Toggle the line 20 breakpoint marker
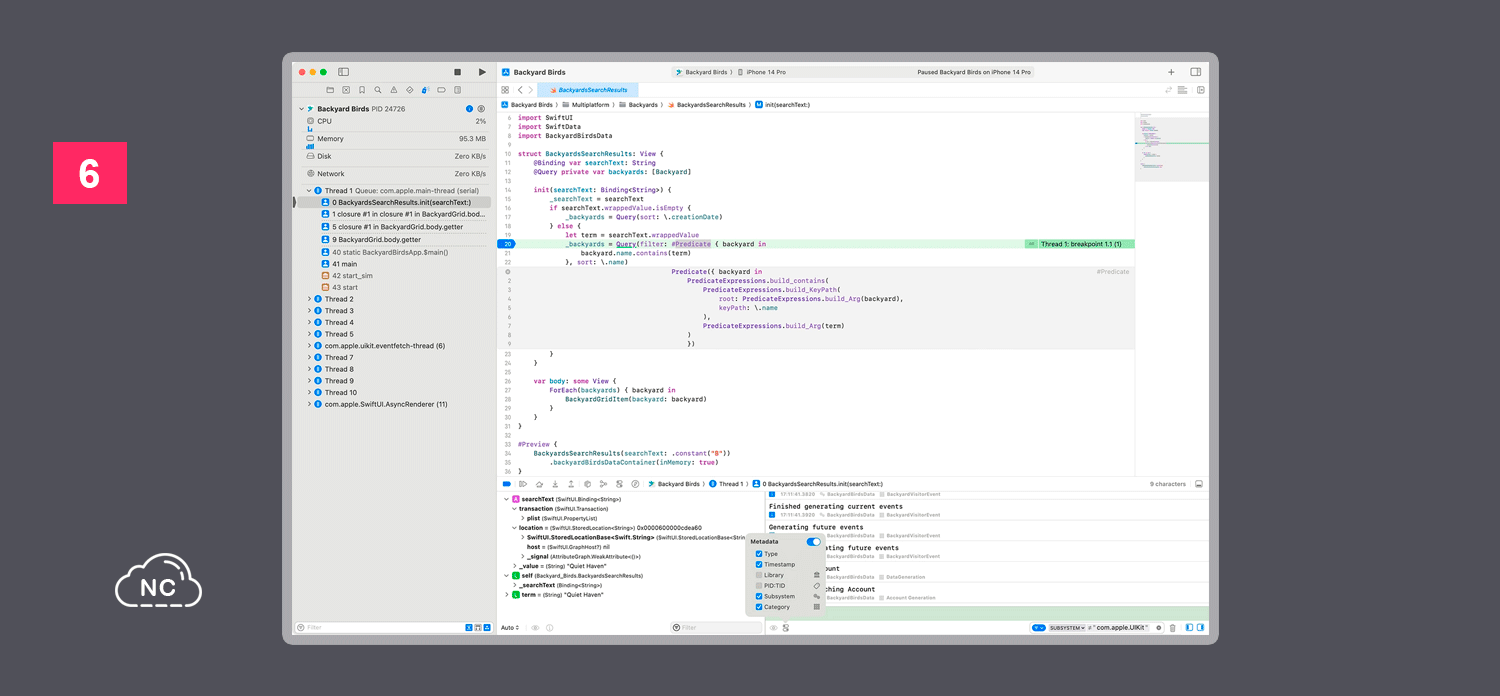This screenshot has width=1500, height=696. click(507, 244)
